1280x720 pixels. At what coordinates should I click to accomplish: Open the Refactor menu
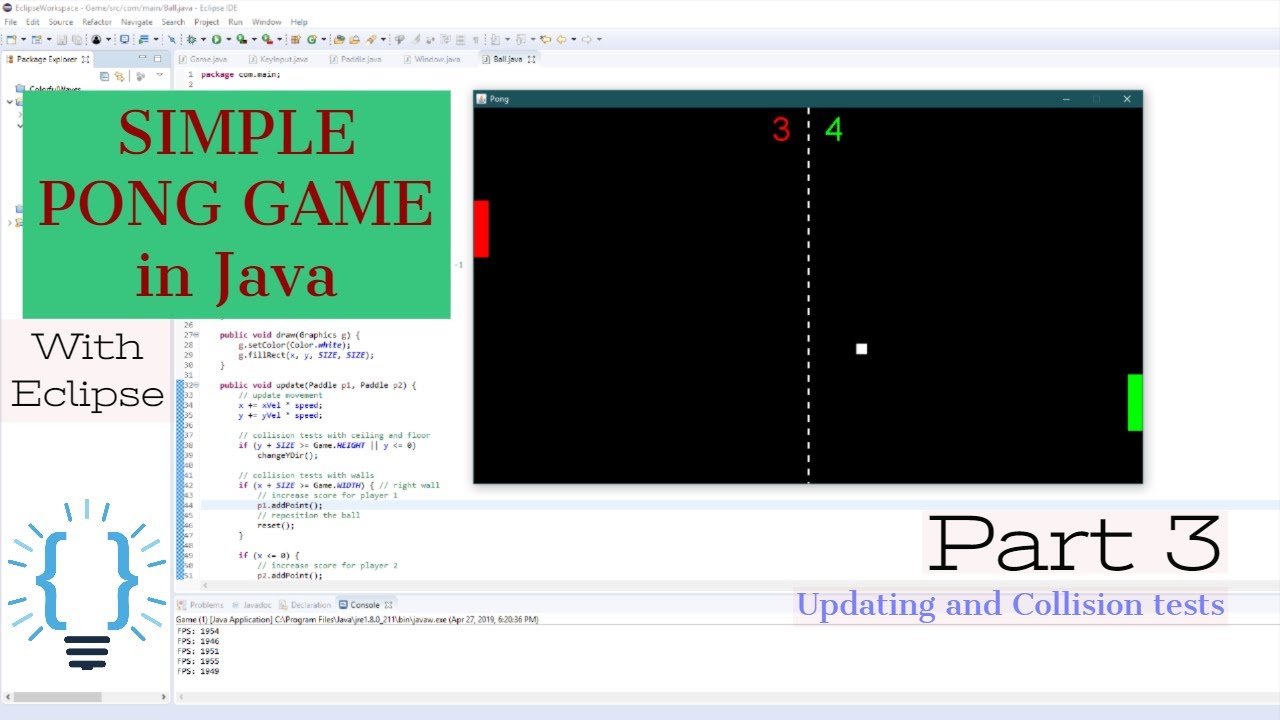(x=97, y=22)
